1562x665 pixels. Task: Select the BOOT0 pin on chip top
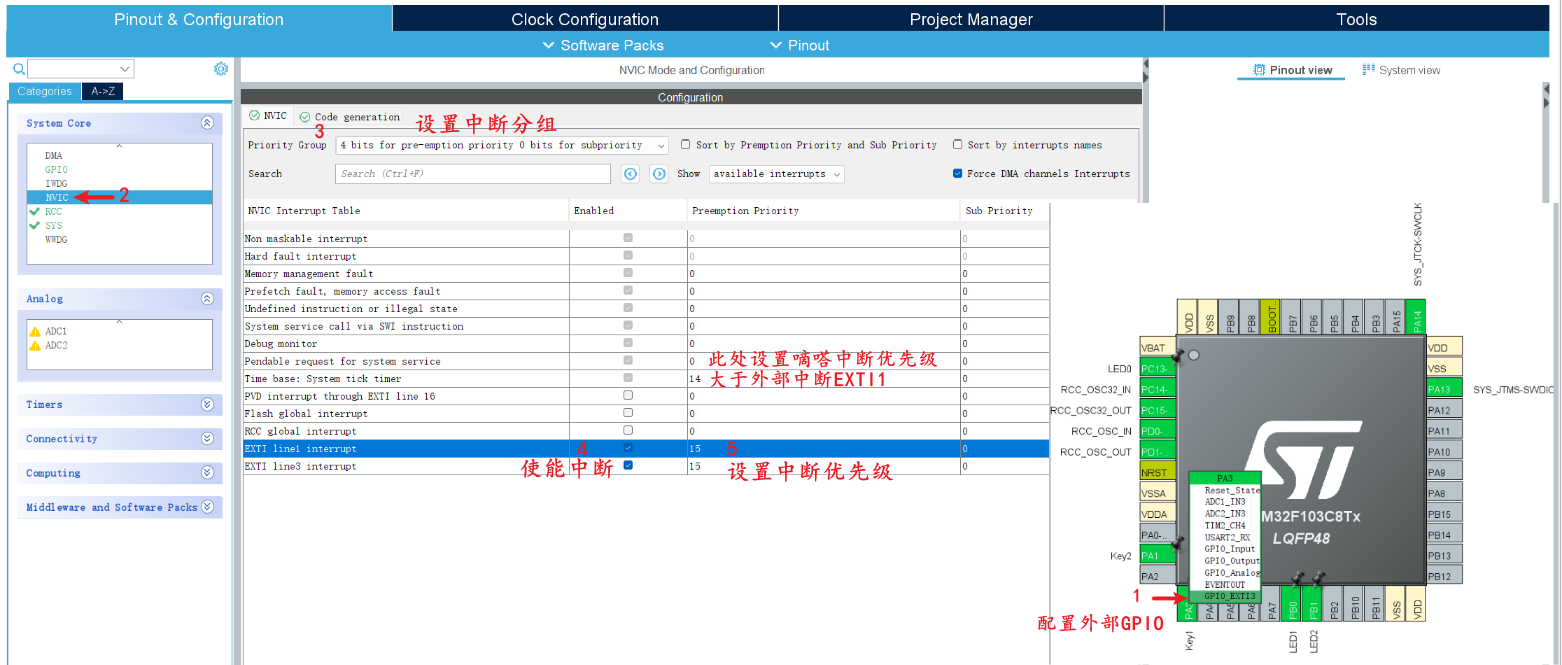click(x=1271, y=317)
